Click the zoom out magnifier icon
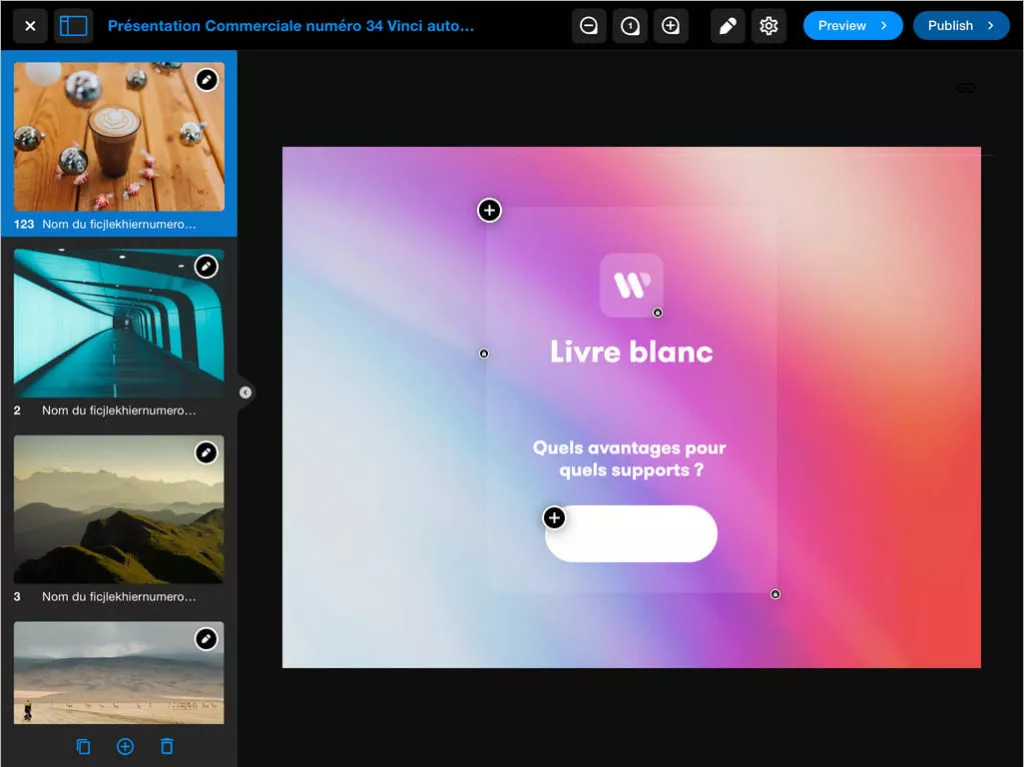 (589, 26)
